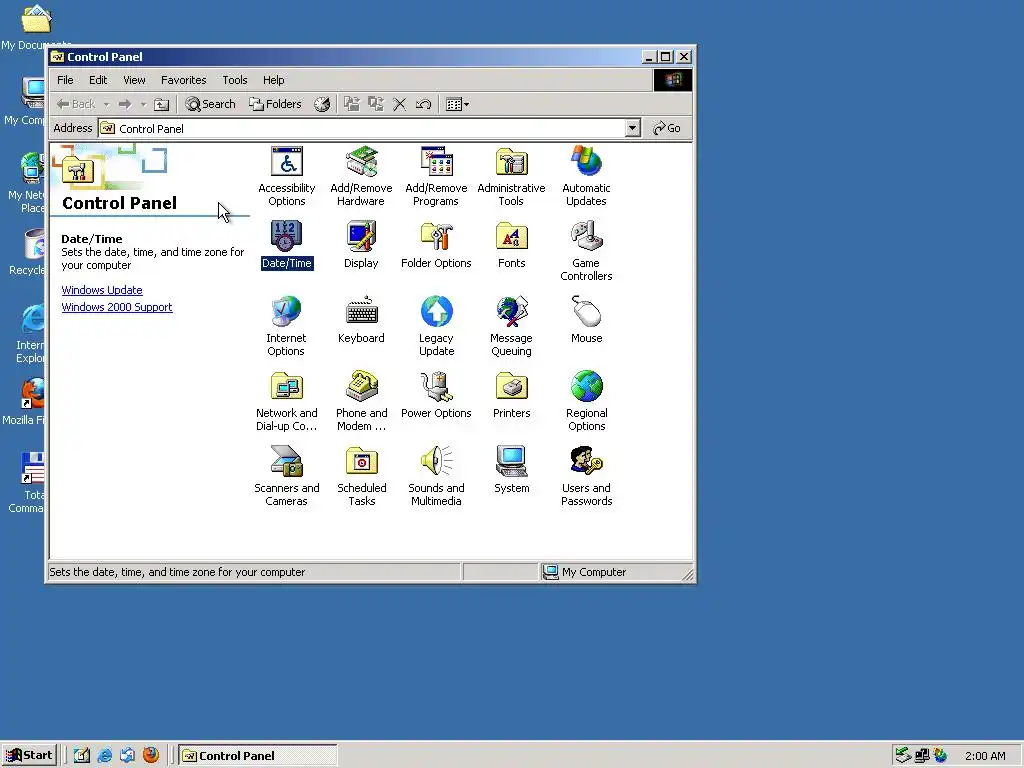The height and width of the screenshot is (768, 1024).
Task: Expand the Back history dropdown arrow
Action: [x=106, y=104]
